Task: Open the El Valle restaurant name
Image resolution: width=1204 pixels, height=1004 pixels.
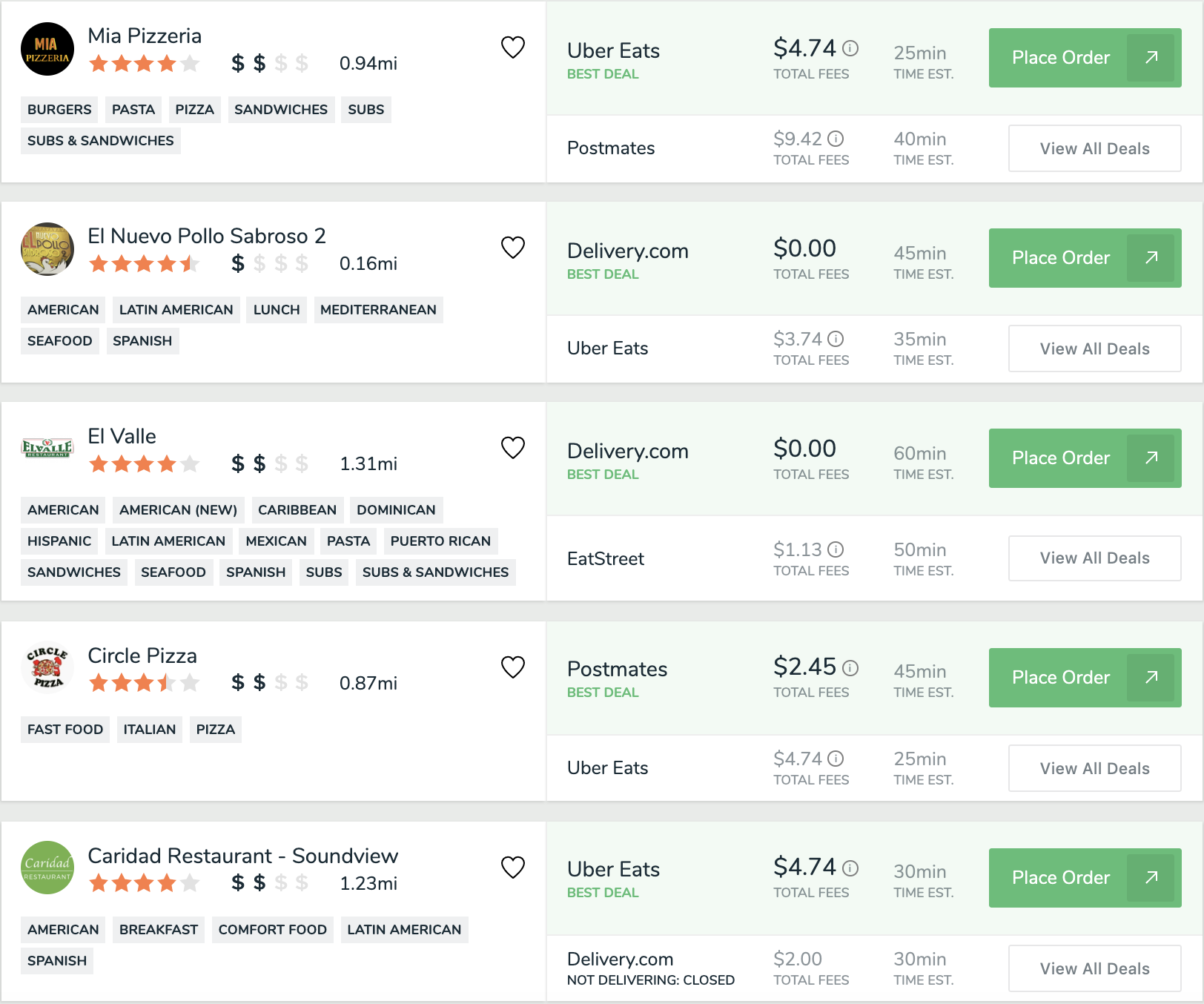Action: (x=122, y=436)
